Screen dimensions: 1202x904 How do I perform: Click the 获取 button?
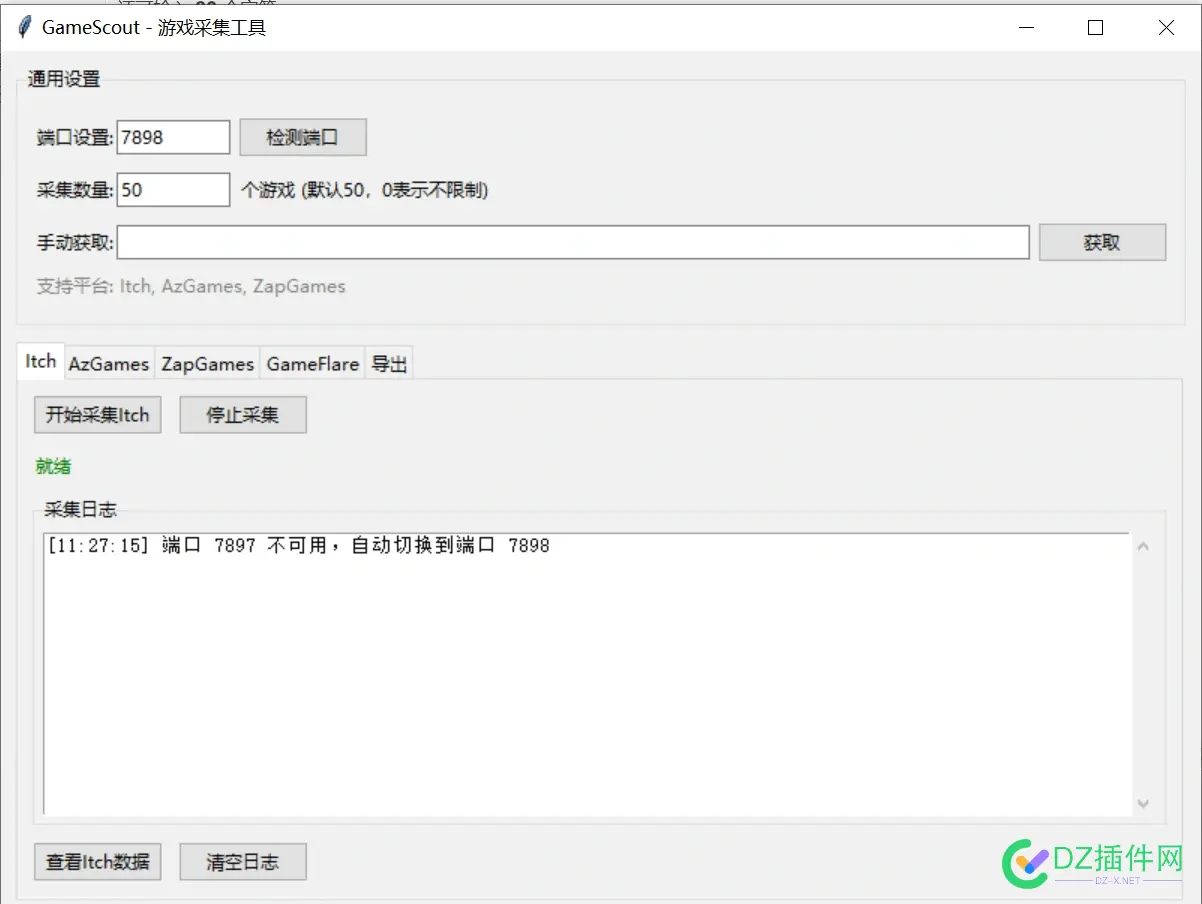point(1102,242)
